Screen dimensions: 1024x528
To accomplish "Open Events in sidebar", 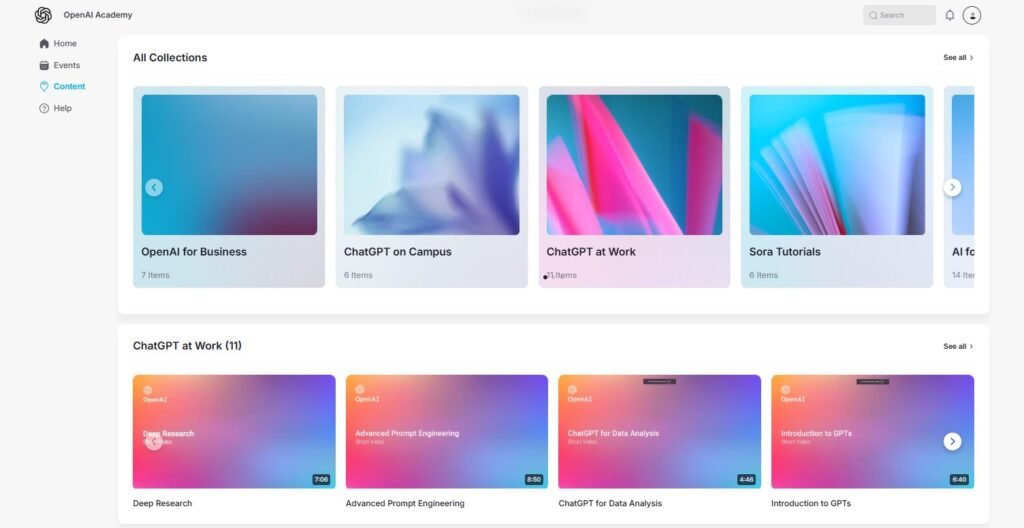I will pyautogui.click(x=59, y=65).
